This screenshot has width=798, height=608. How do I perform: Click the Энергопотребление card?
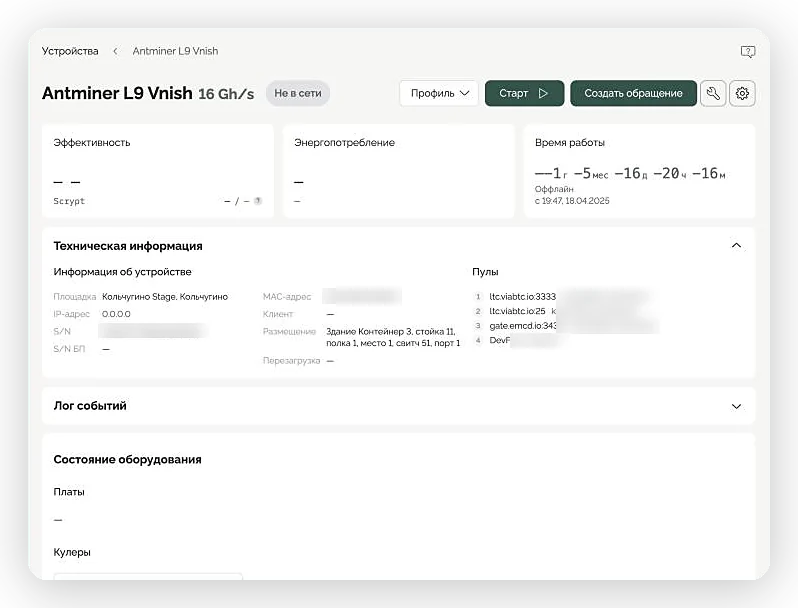pos(398,171)
